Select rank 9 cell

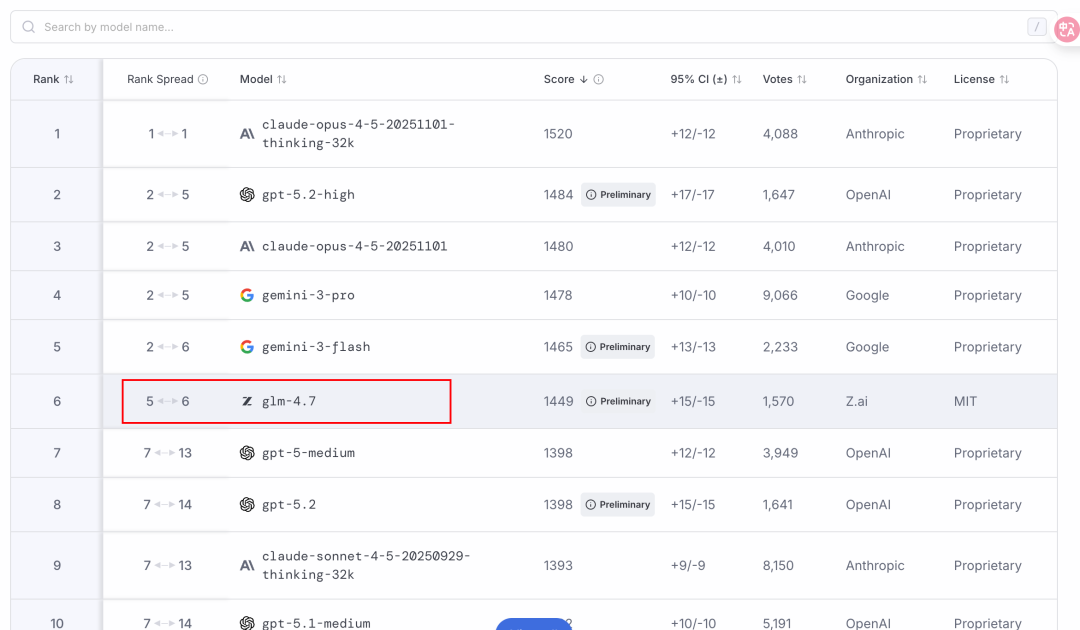click(x=56, y=565)
